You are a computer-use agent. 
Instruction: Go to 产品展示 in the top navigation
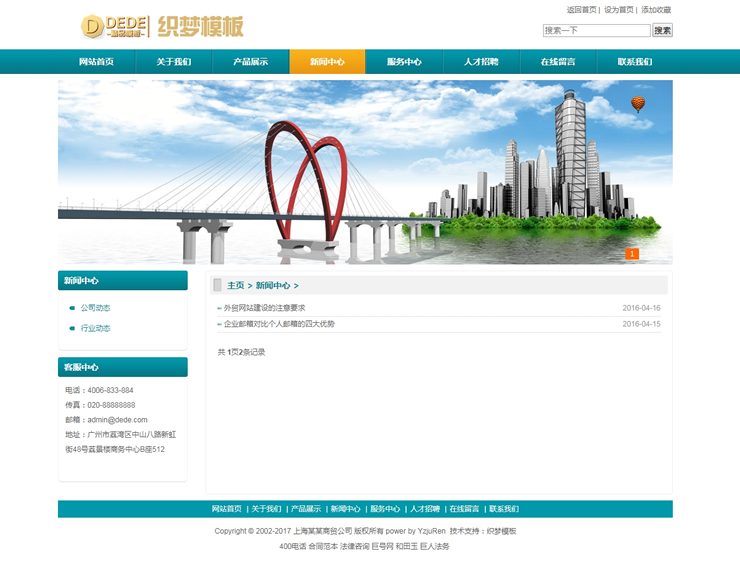[x=250, y=62]
